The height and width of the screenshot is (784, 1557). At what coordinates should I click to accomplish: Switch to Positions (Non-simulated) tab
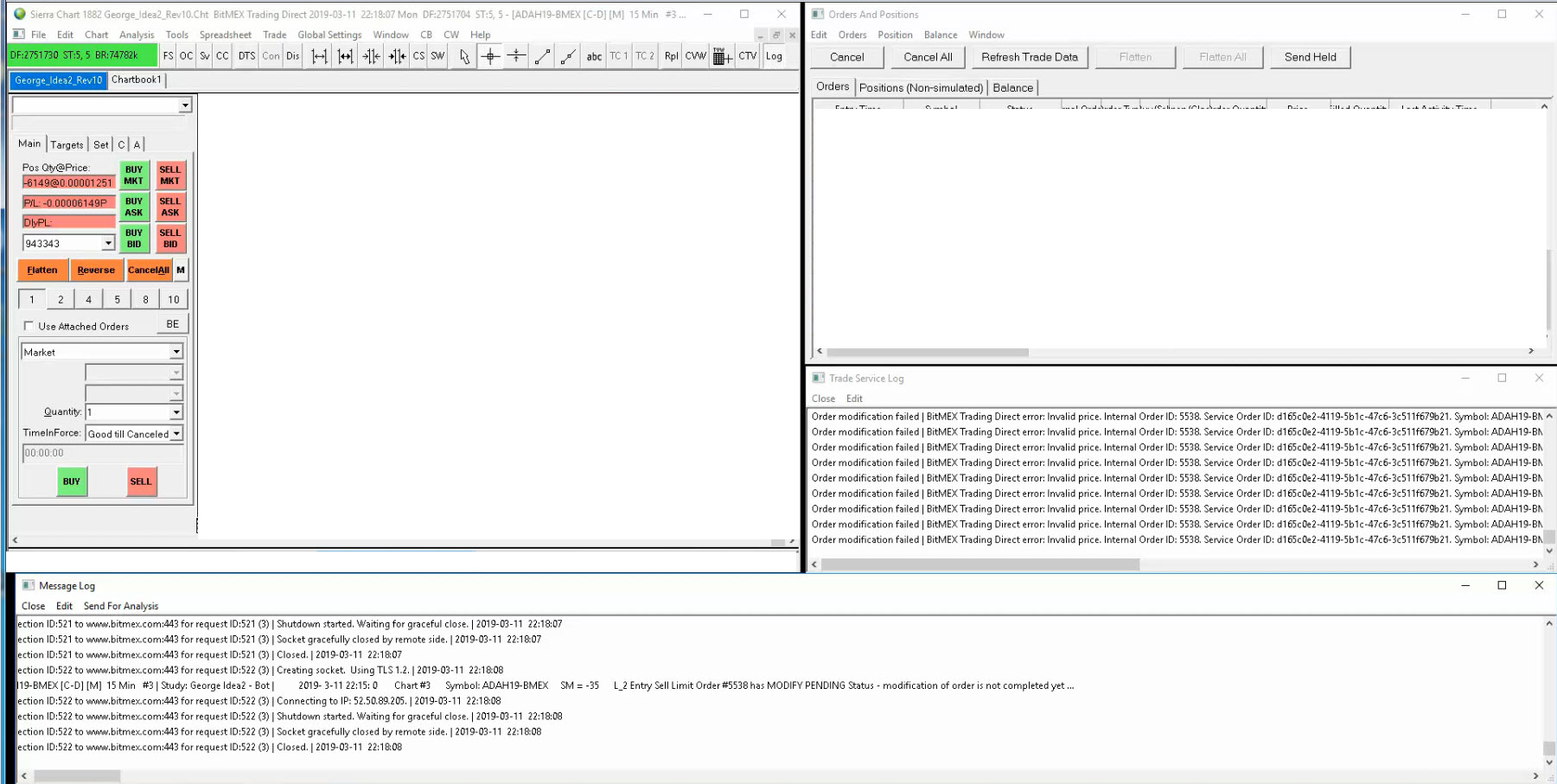[921, 87]
